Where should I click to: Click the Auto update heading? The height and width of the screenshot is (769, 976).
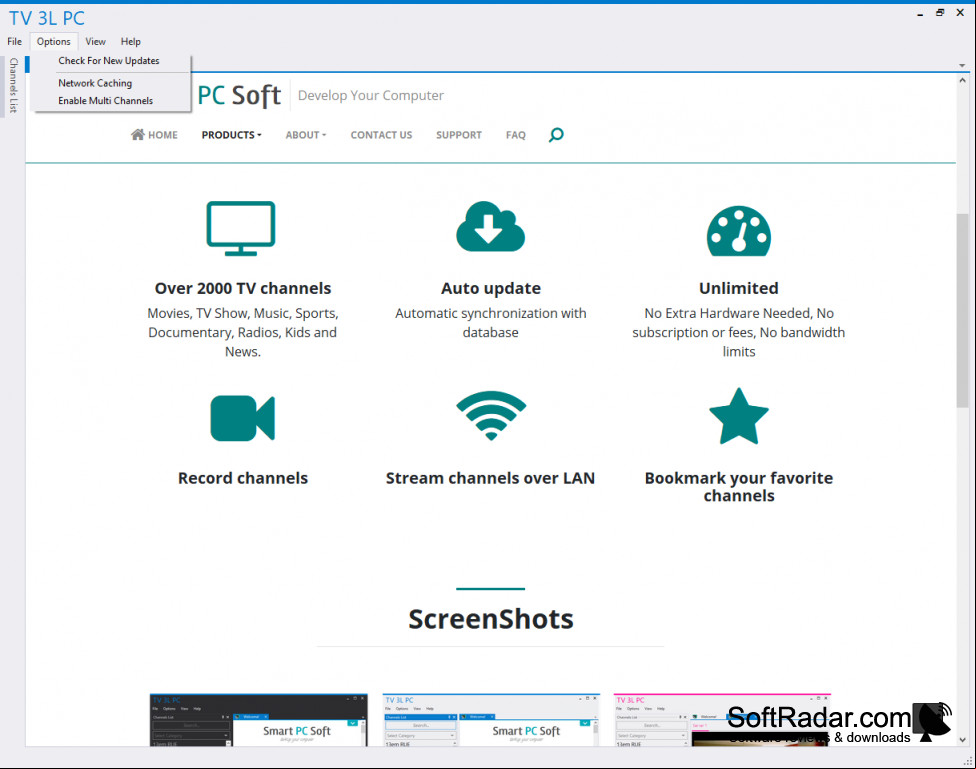coord(490,288)
